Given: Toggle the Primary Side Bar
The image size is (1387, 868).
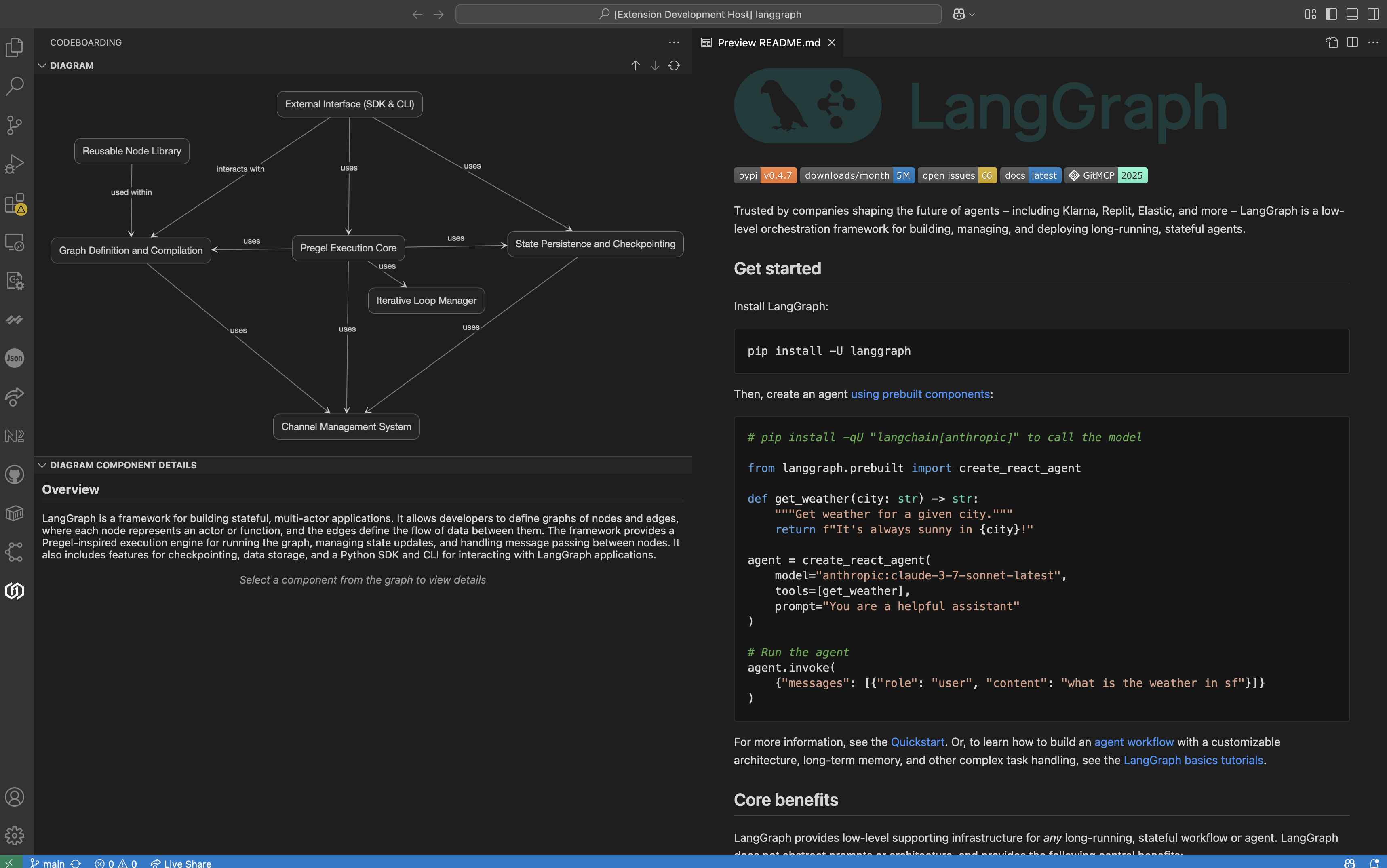Looking at the screenshot, I should pos(1331,15).
